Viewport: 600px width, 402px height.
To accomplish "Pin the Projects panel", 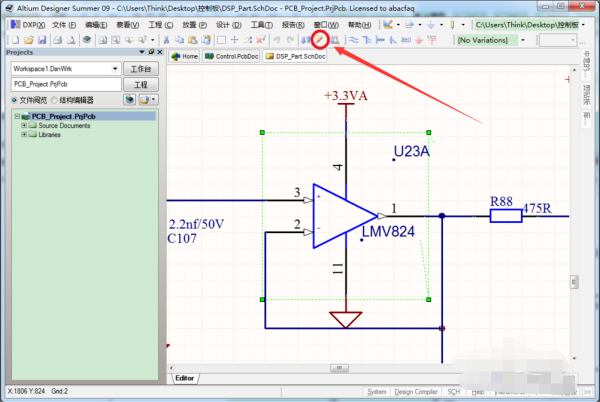I will coord(151,52).
